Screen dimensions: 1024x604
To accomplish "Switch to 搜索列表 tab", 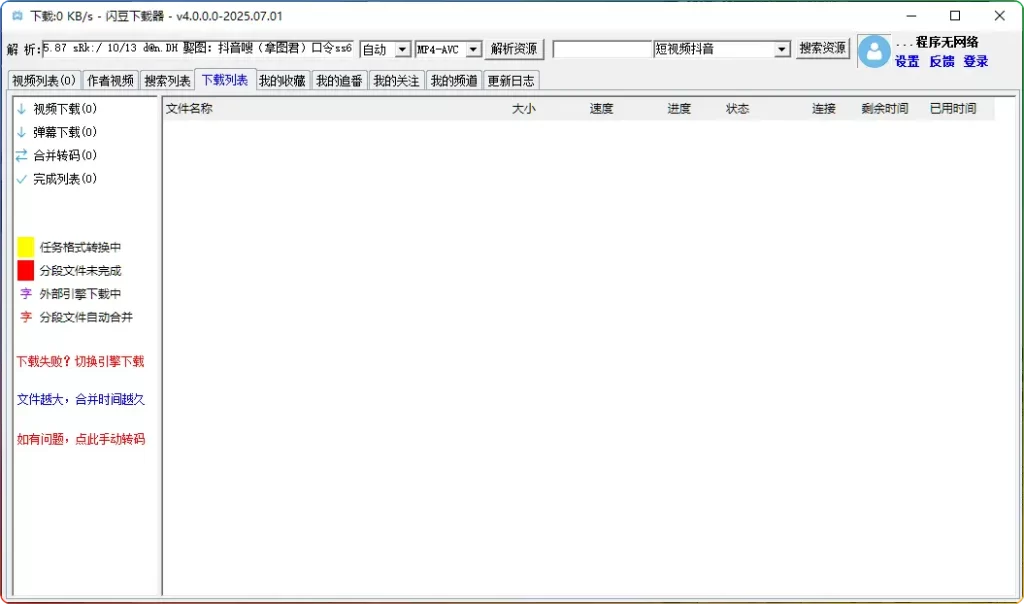I will click(x=167, y=81).
